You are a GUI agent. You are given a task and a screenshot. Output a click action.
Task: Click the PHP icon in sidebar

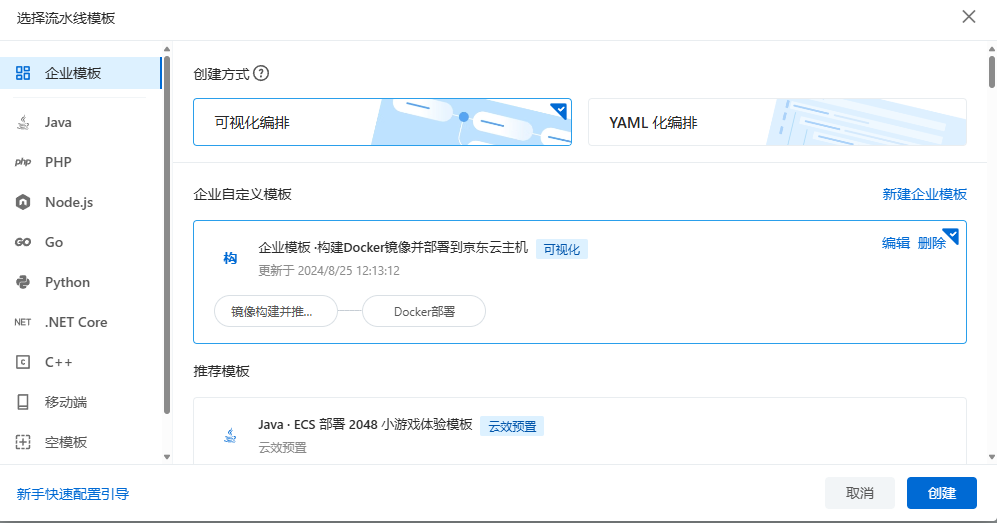pos(23,162)
